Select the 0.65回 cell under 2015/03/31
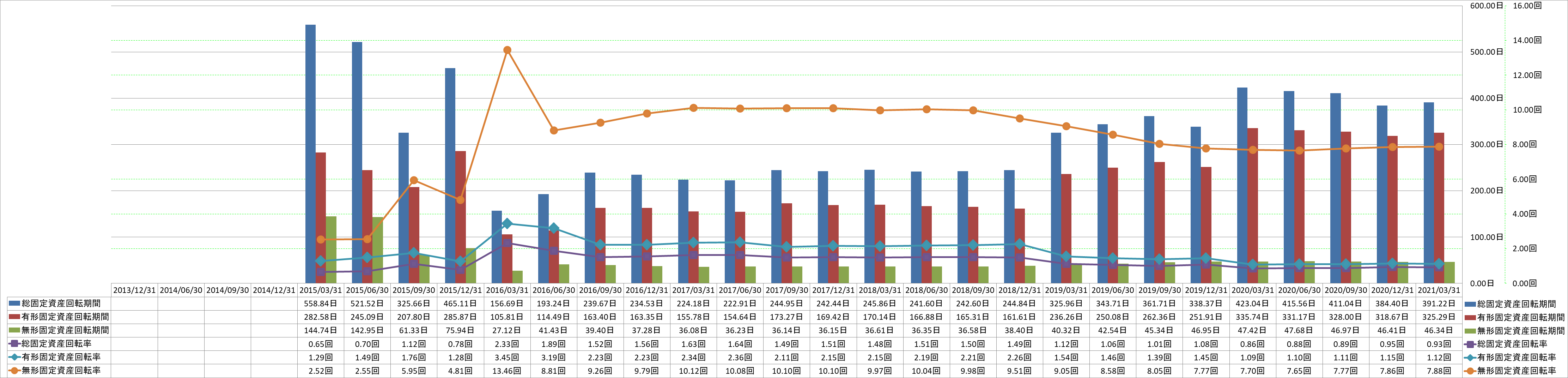Screen dimensions: 1568x378 pos(320,344)
